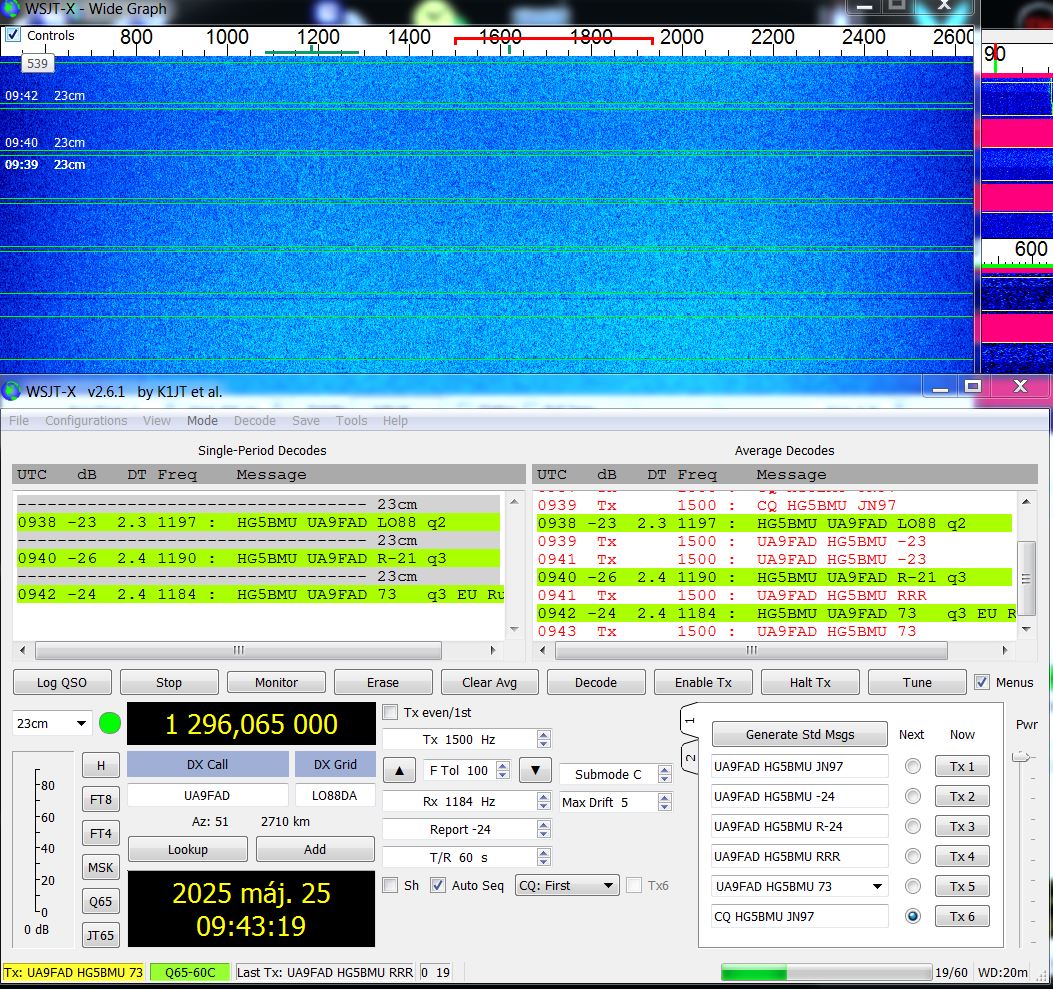
Task: Enable Tx even/1st checkbox
Action: 390,712
